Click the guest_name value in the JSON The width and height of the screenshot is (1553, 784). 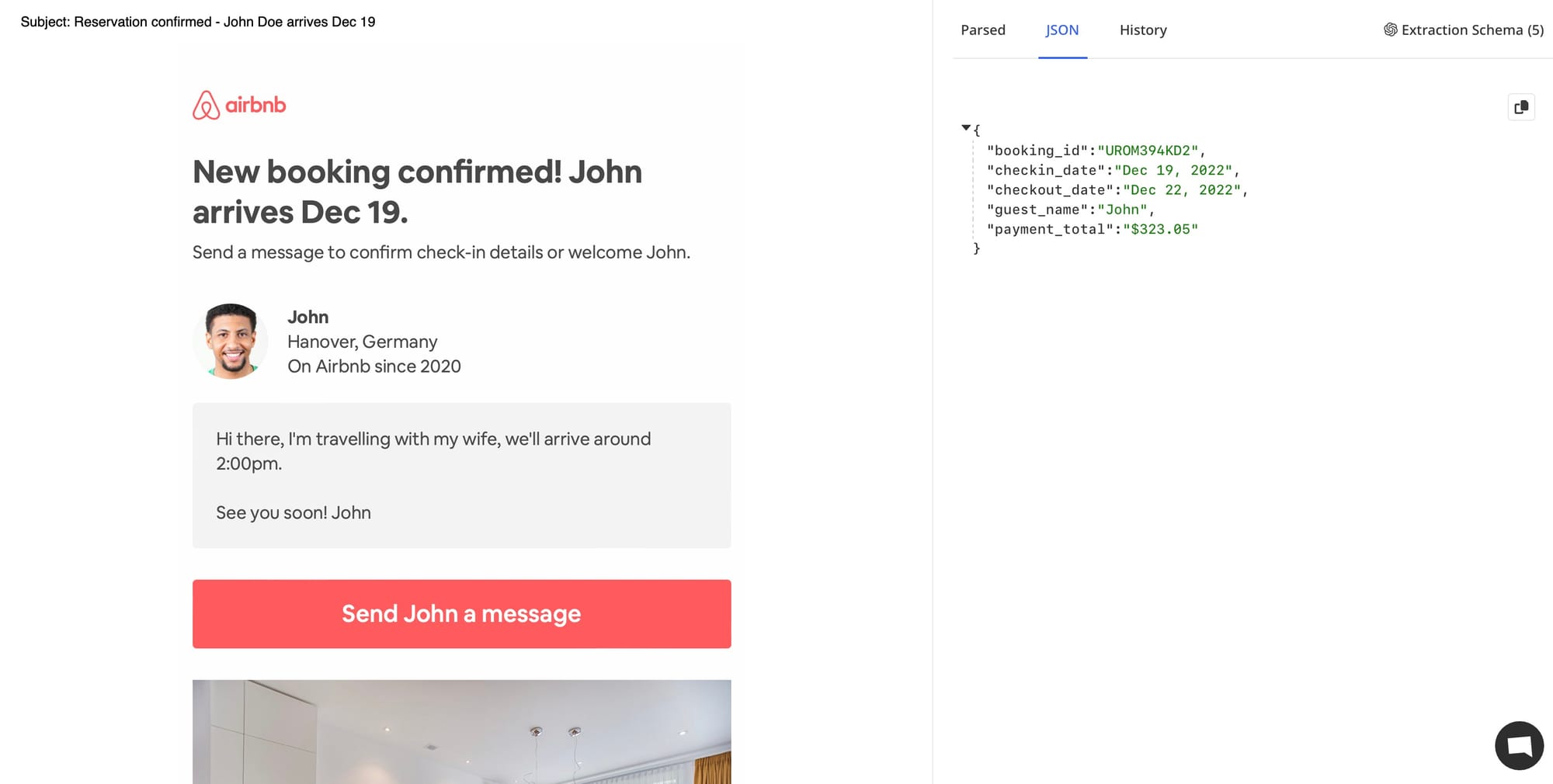tap(1121, 210)
